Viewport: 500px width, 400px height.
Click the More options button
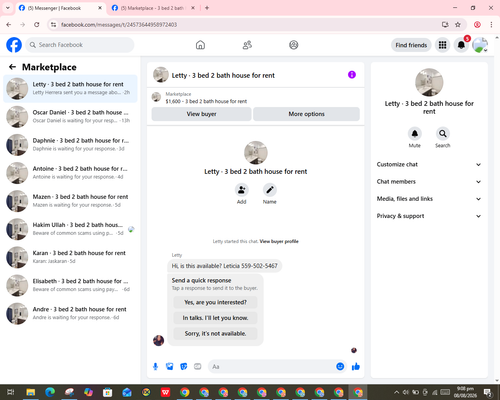point(306,114)
